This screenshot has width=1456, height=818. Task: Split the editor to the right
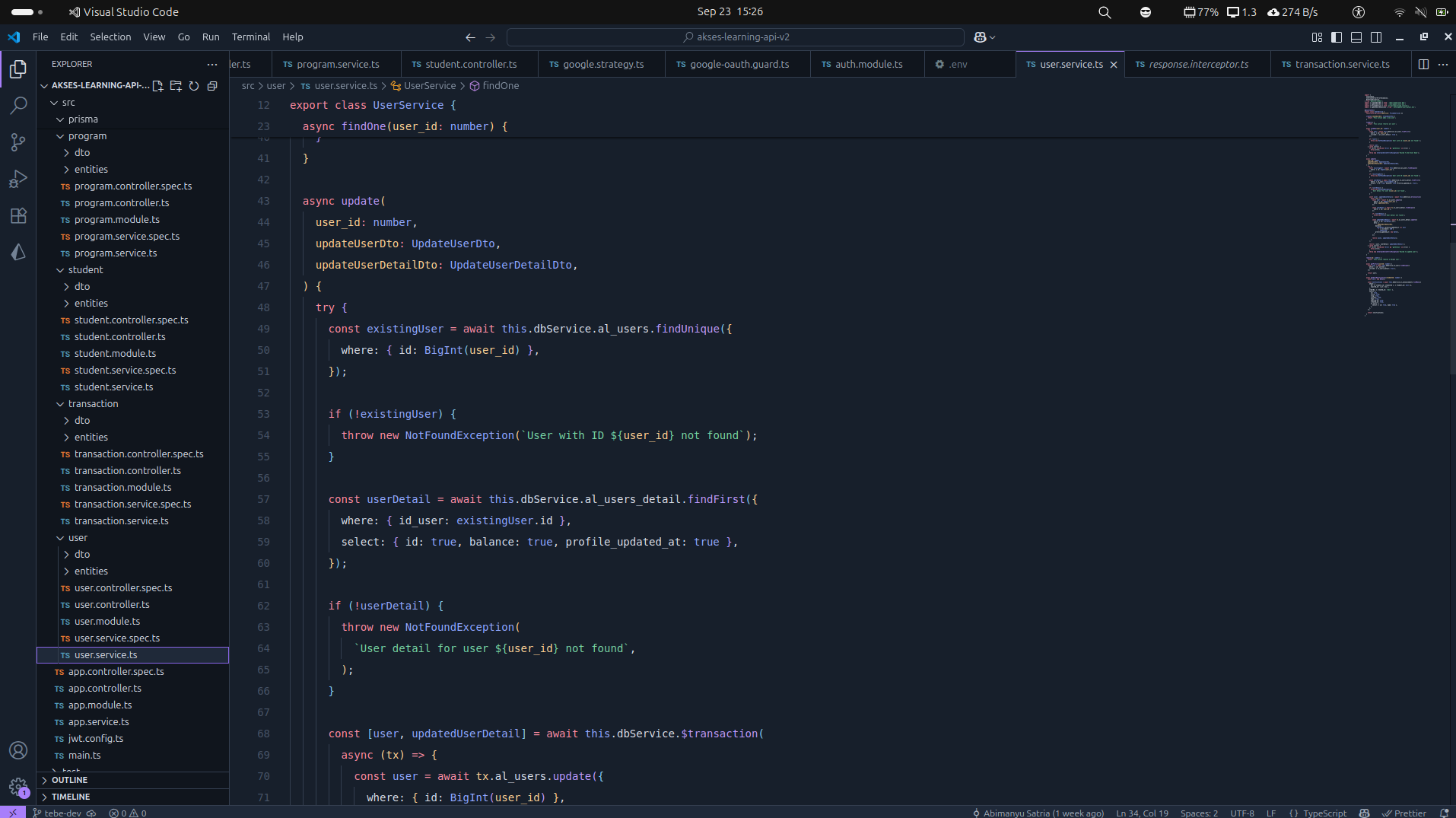pos(1423,65)
